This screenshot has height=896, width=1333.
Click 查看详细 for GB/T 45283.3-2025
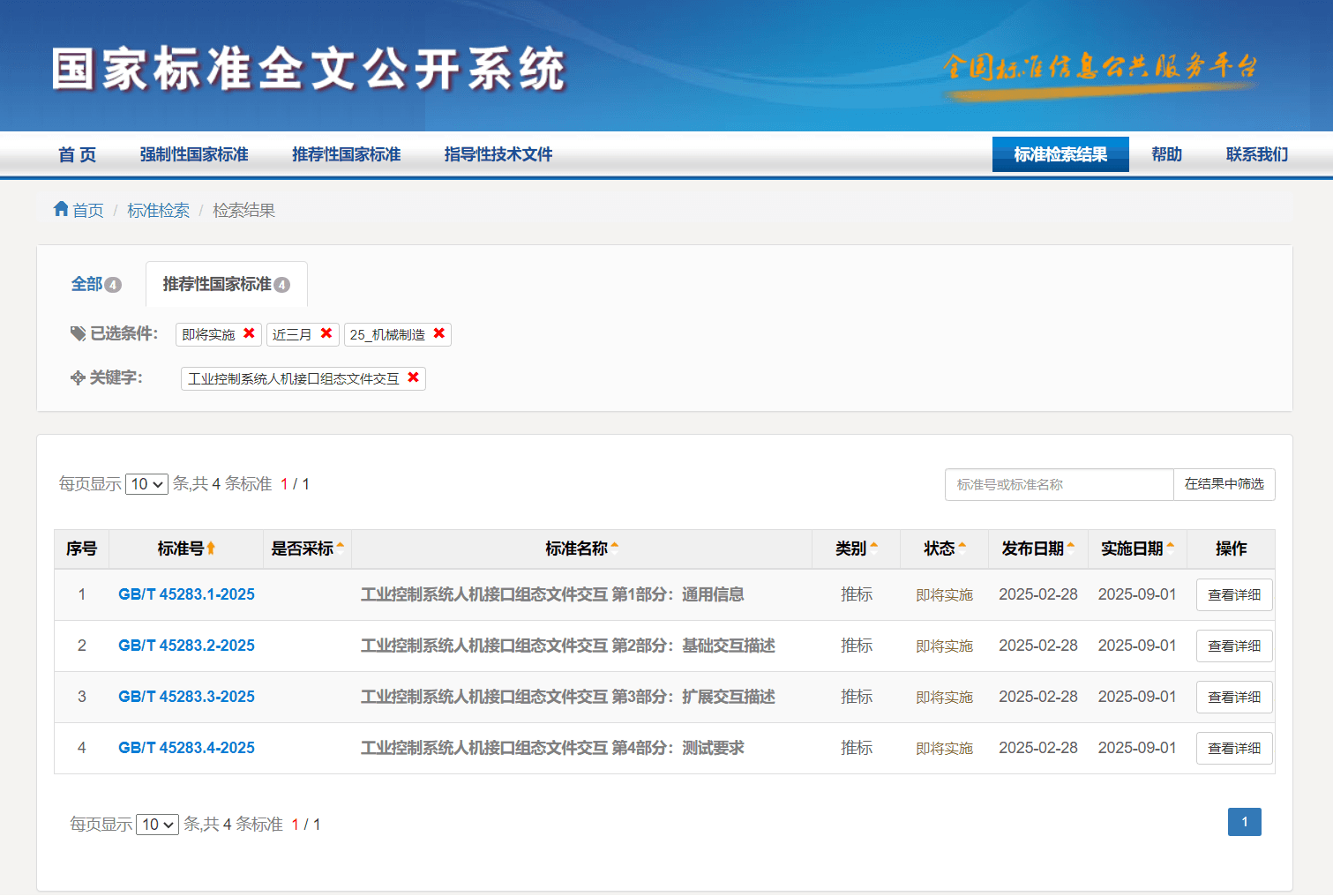[1234, 697]
